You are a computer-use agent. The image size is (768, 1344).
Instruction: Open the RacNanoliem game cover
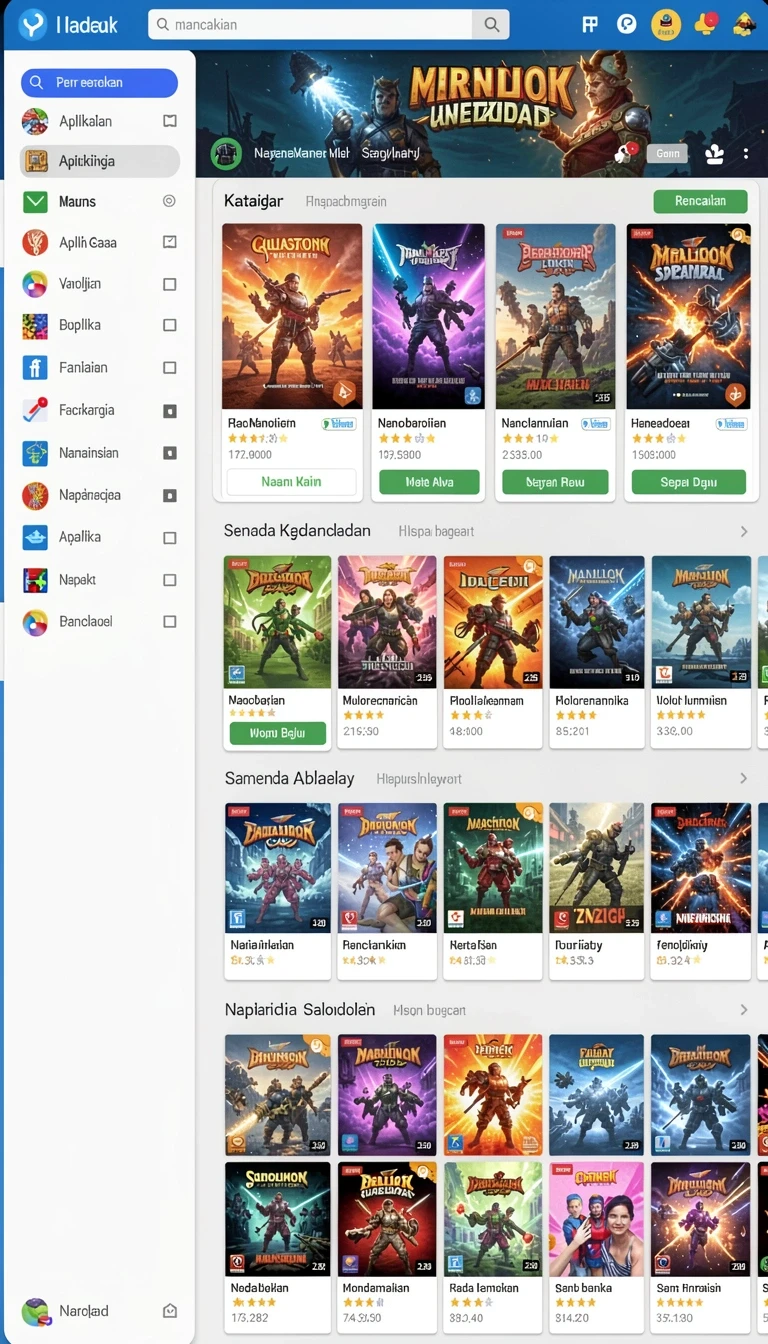click(x=292, y=316)
